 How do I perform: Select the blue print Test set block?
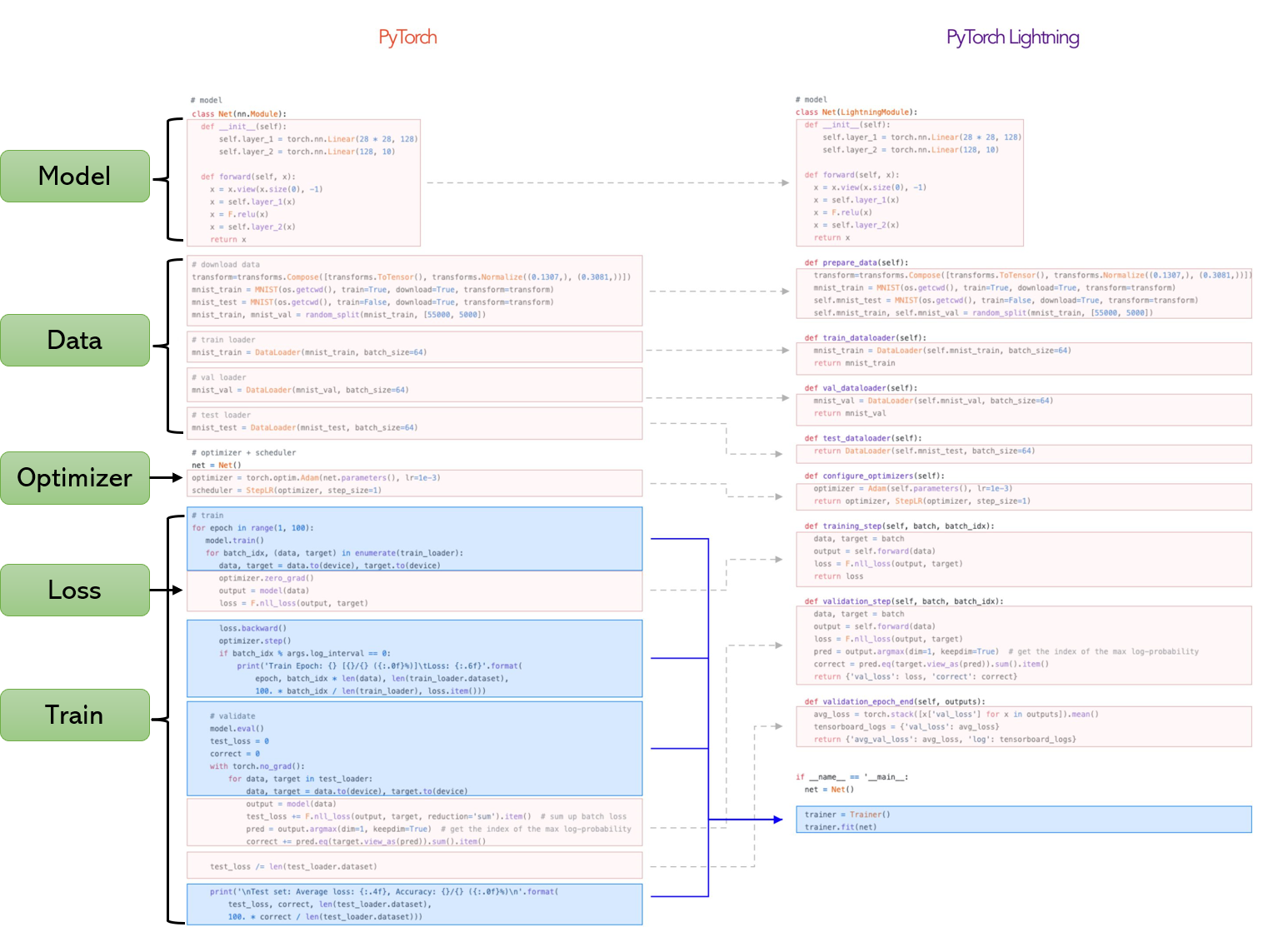[x=414, y=904]
